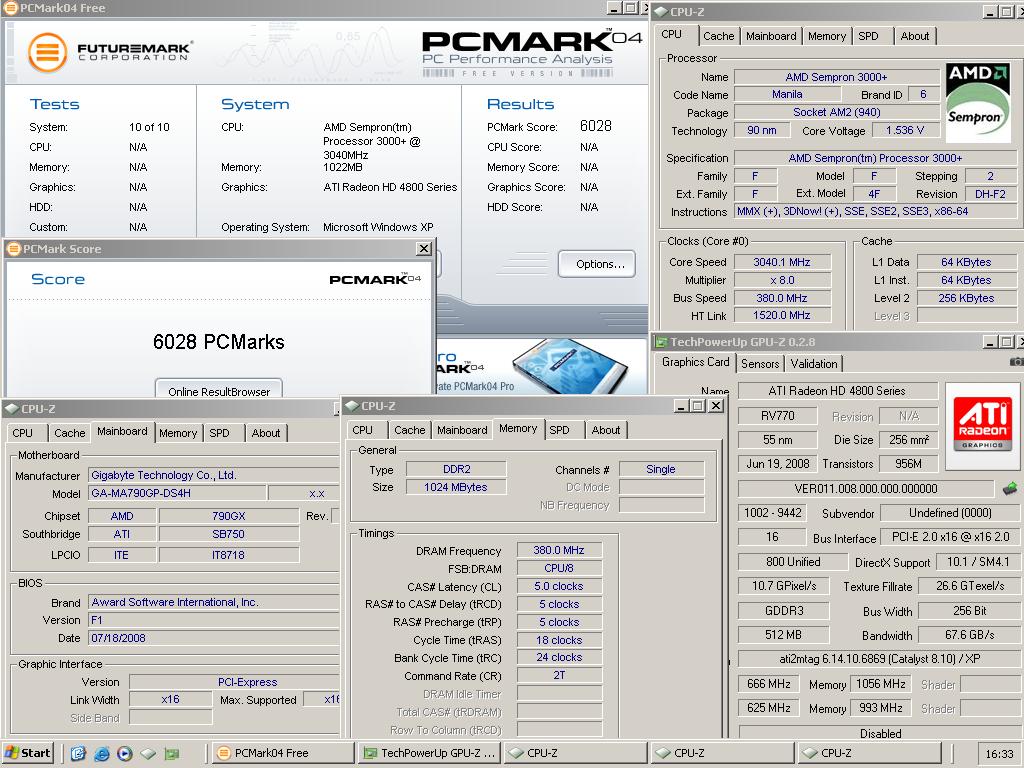The image size is (1024, 768).
Task: Click the Windows Start button
Action: 27,753
